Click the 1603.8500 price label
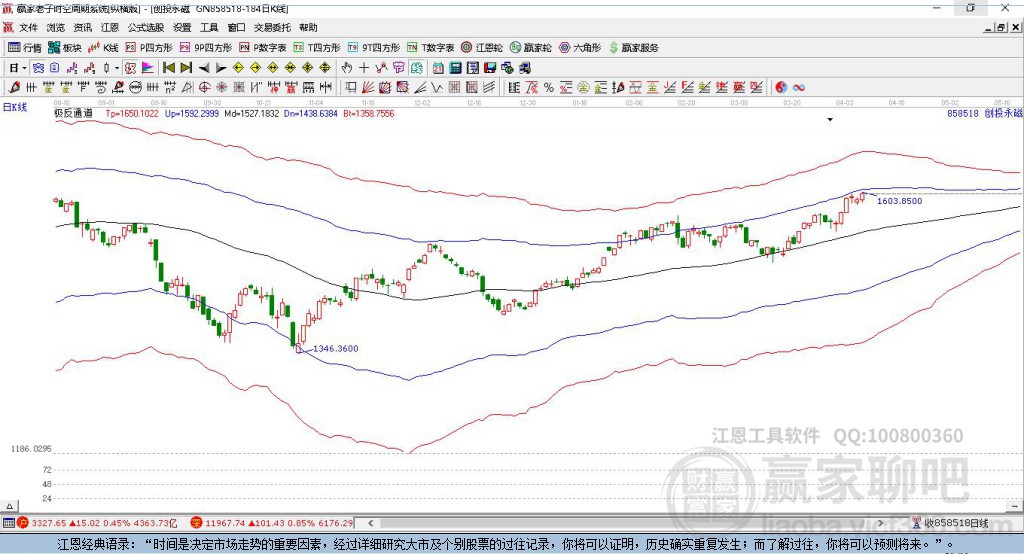 (899, 201)
